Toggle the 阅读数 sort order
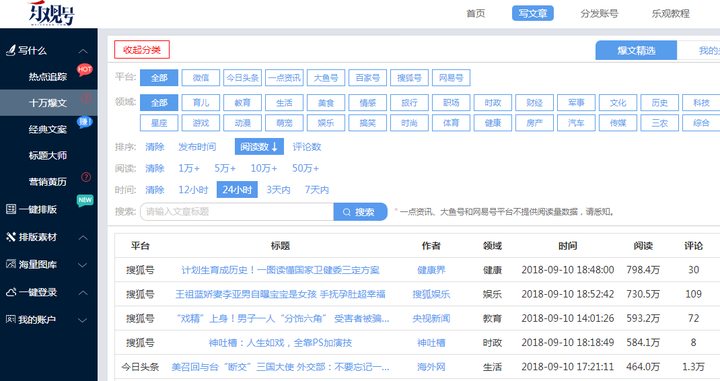 point(259,147)
